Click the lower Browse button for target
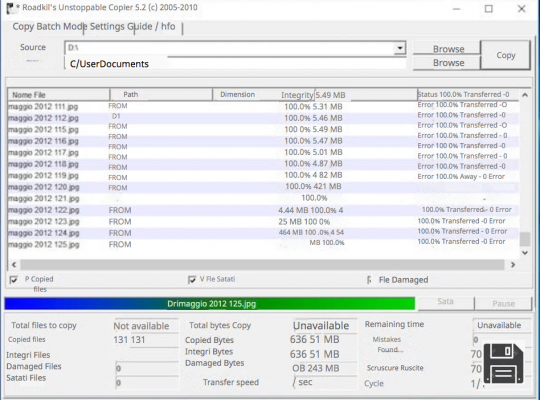Screen dimensions: 540x400 [x=447, y=63]
